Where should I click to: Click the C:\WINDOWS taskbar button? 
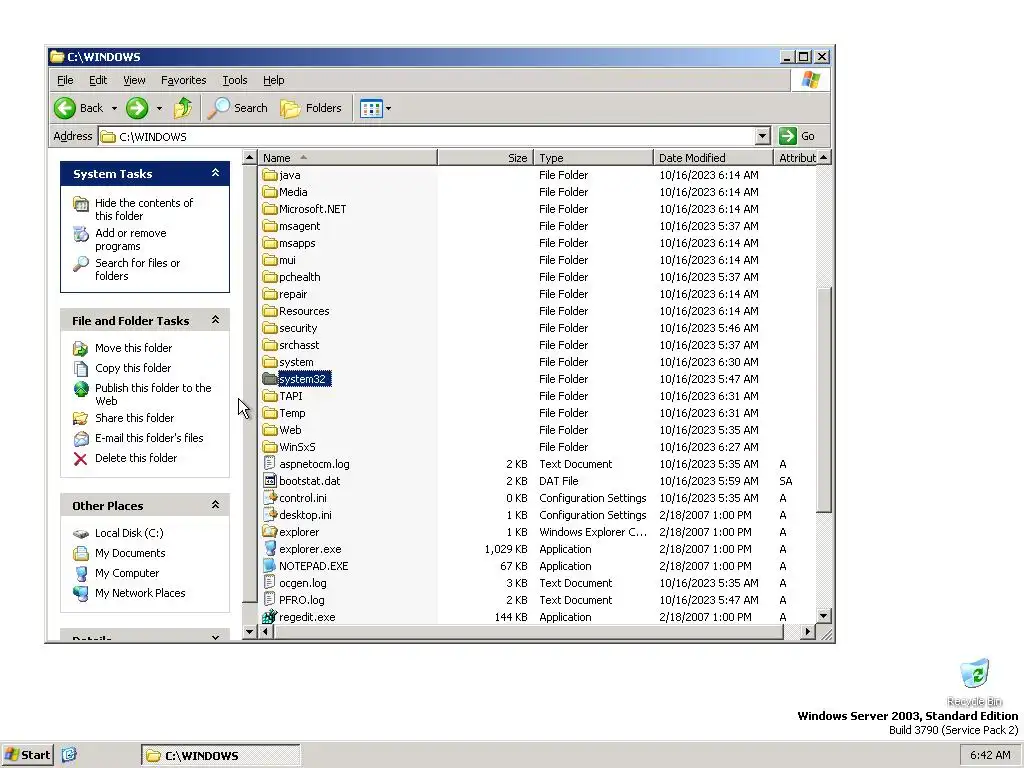click(221, 756)
